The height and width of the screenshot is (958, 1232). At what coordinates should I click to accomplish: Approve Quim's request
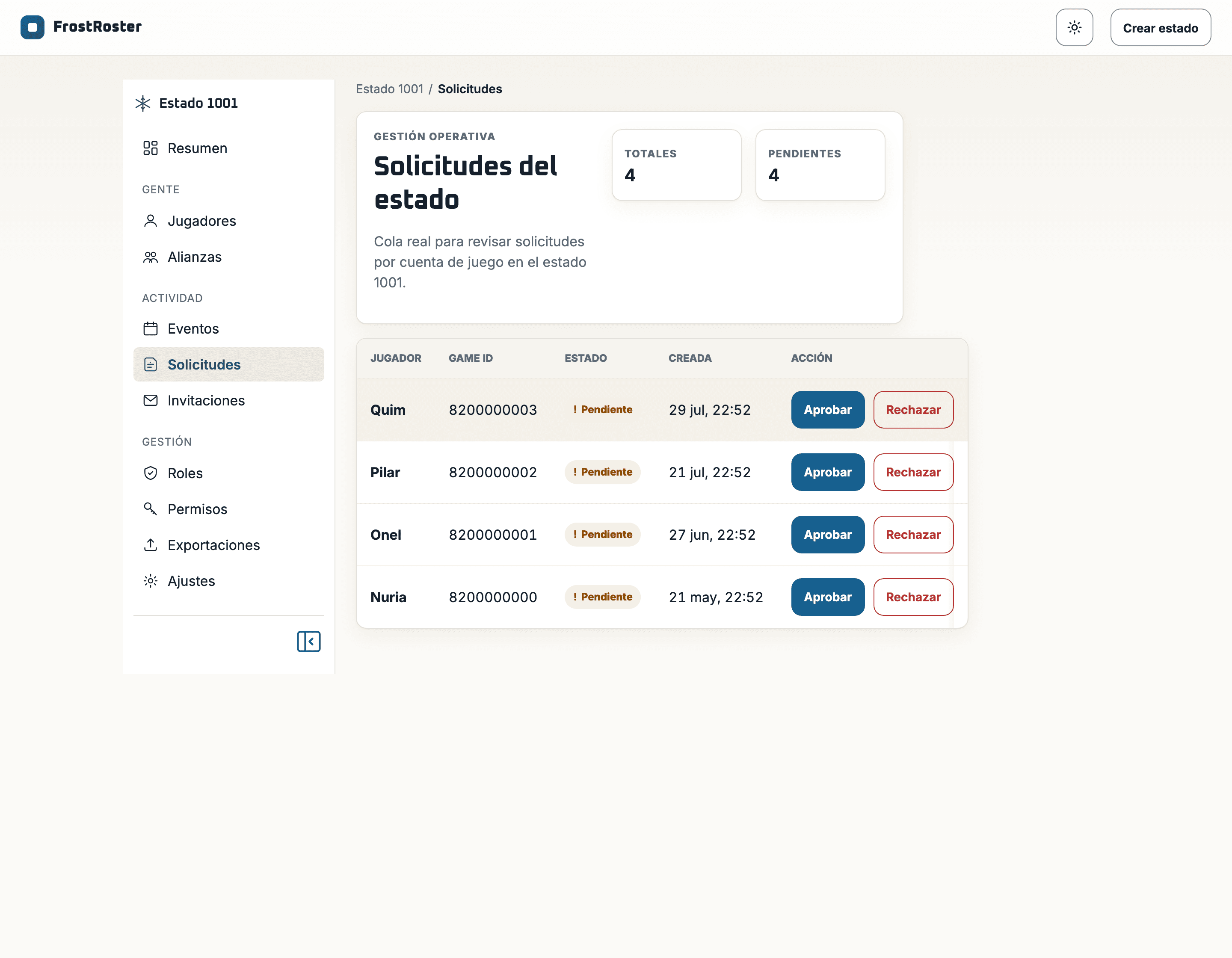(828, 409)
